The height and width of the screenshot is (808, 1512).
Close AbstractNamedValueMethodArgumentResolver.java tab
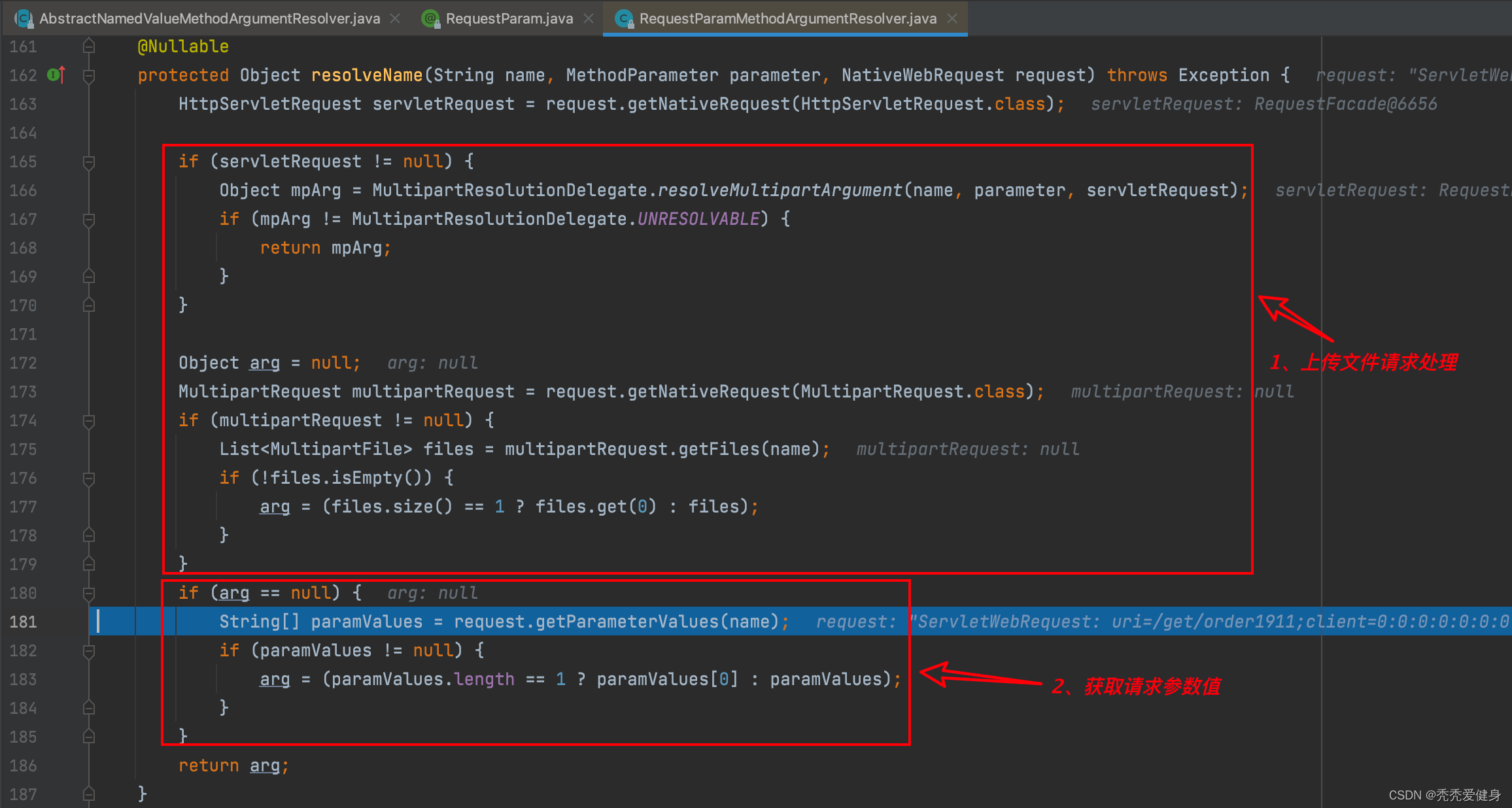(x=395, y=18)
